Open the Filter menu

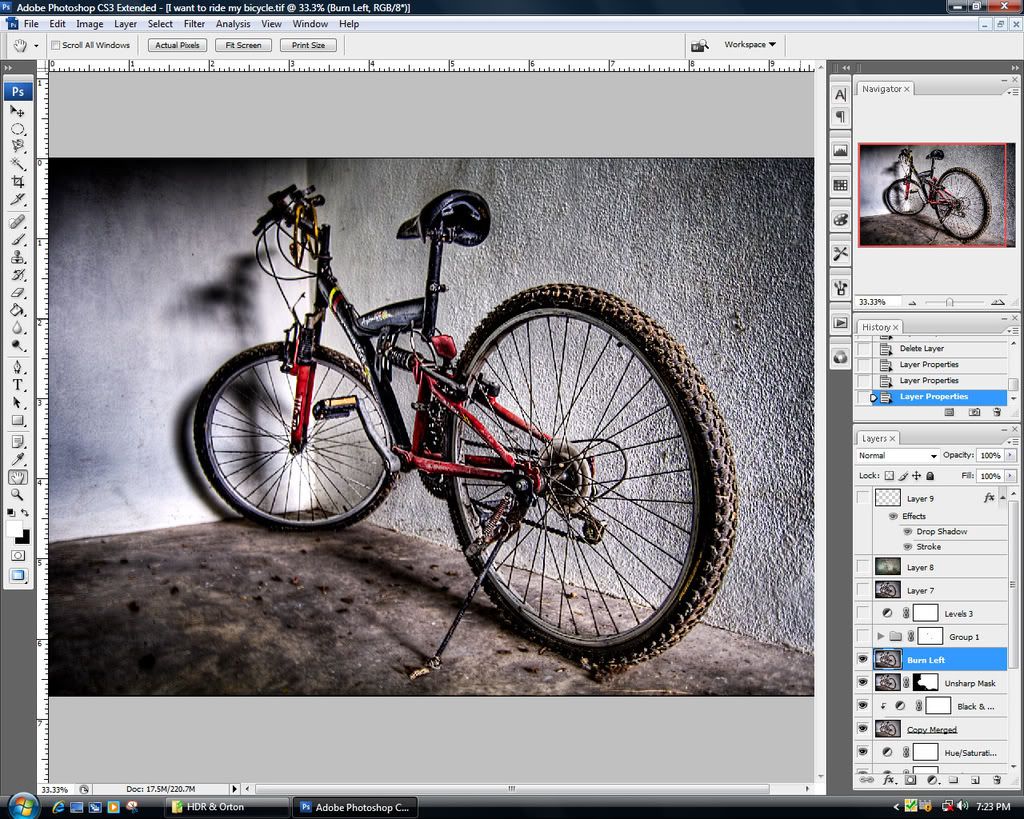click(194, 24)
